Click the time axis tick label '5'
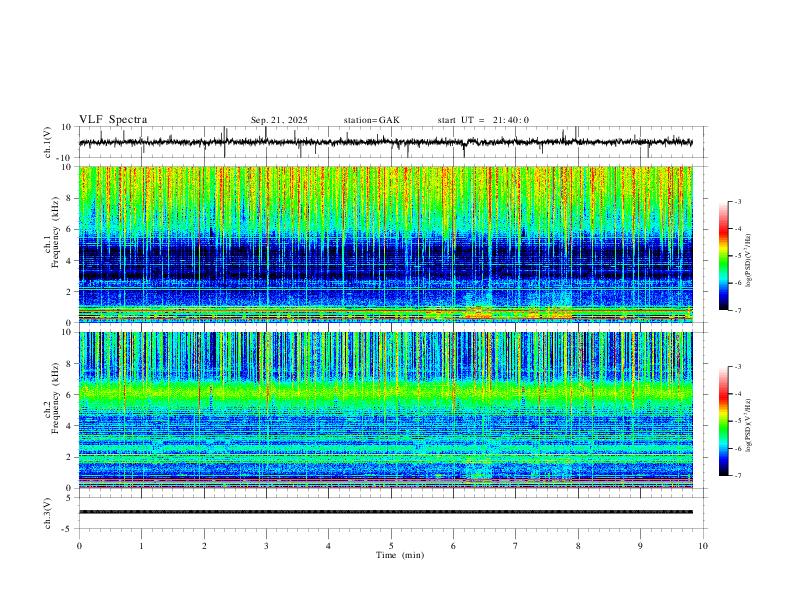Image resolution: width=792 pixels, height=612 pixels. point(391,546)
